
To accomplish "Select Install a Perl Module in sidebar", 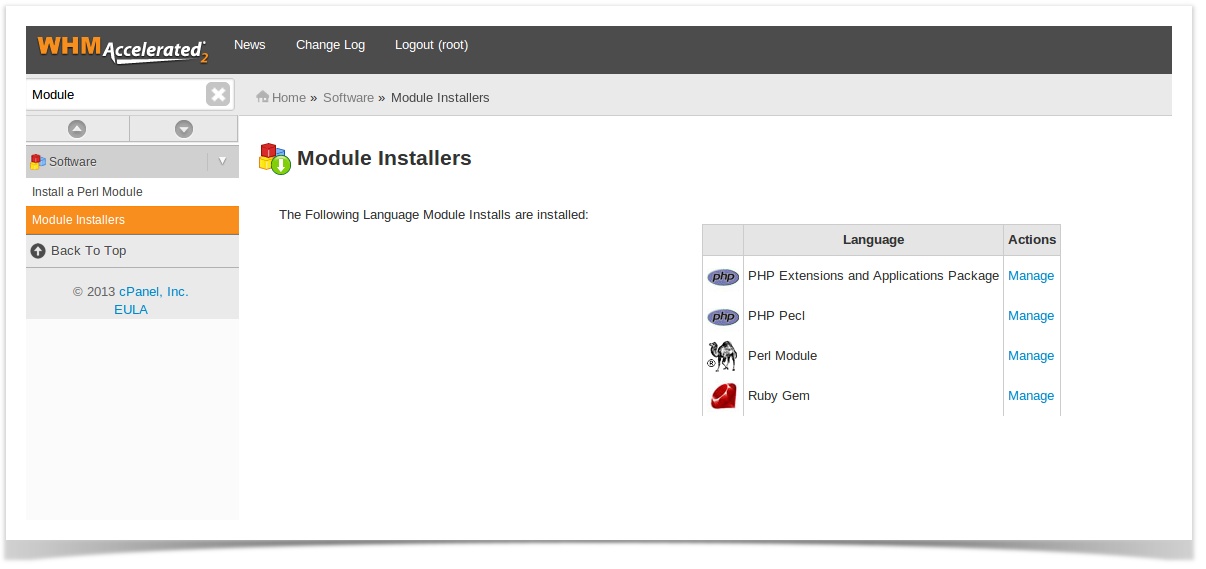I will pyautogui.click(x=87, y=192).
